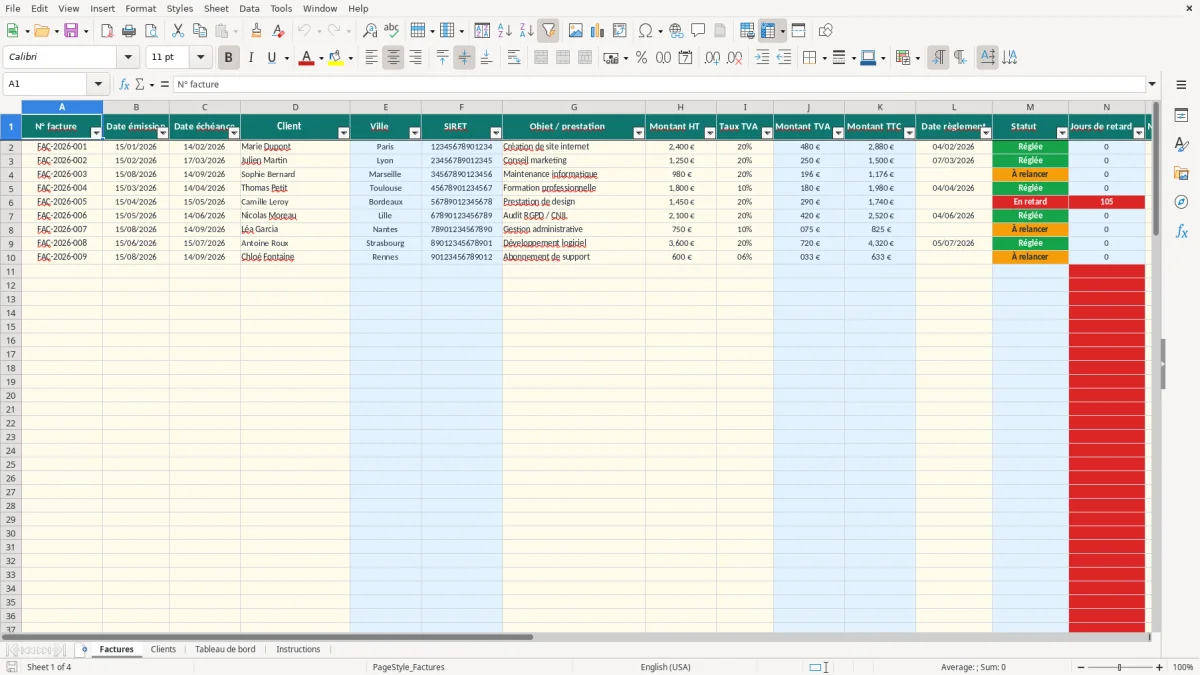The image size is (1200, 675).
Task: Open the Sheet menu
Action: (x=217, y=8)
